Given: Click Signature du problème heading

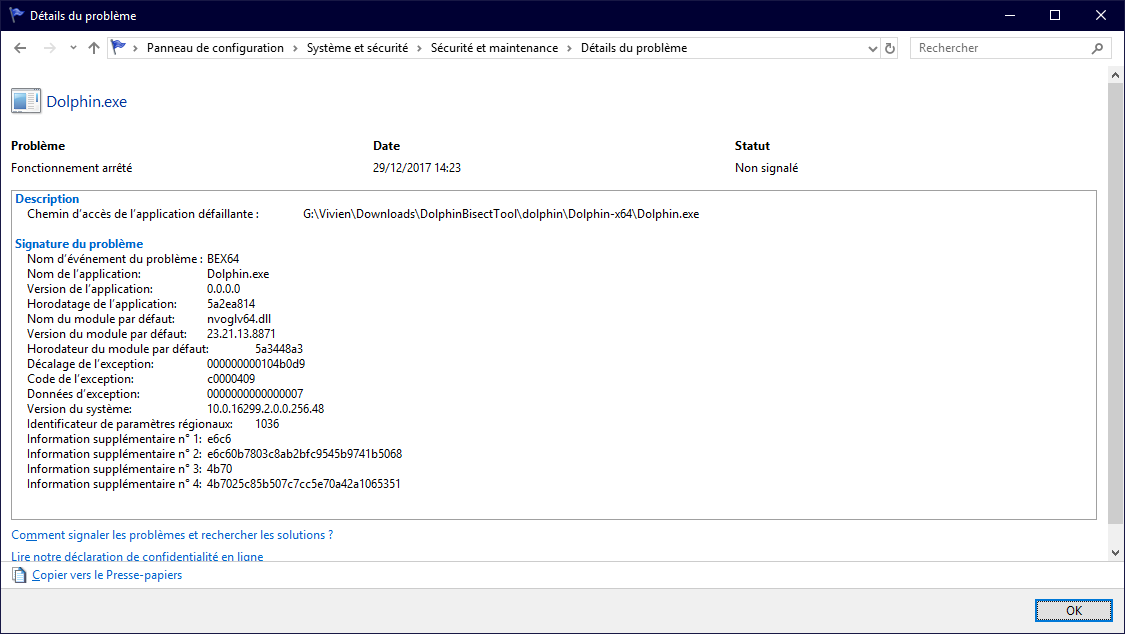Looking at the screenshot, I should click(x=79, y=244).
